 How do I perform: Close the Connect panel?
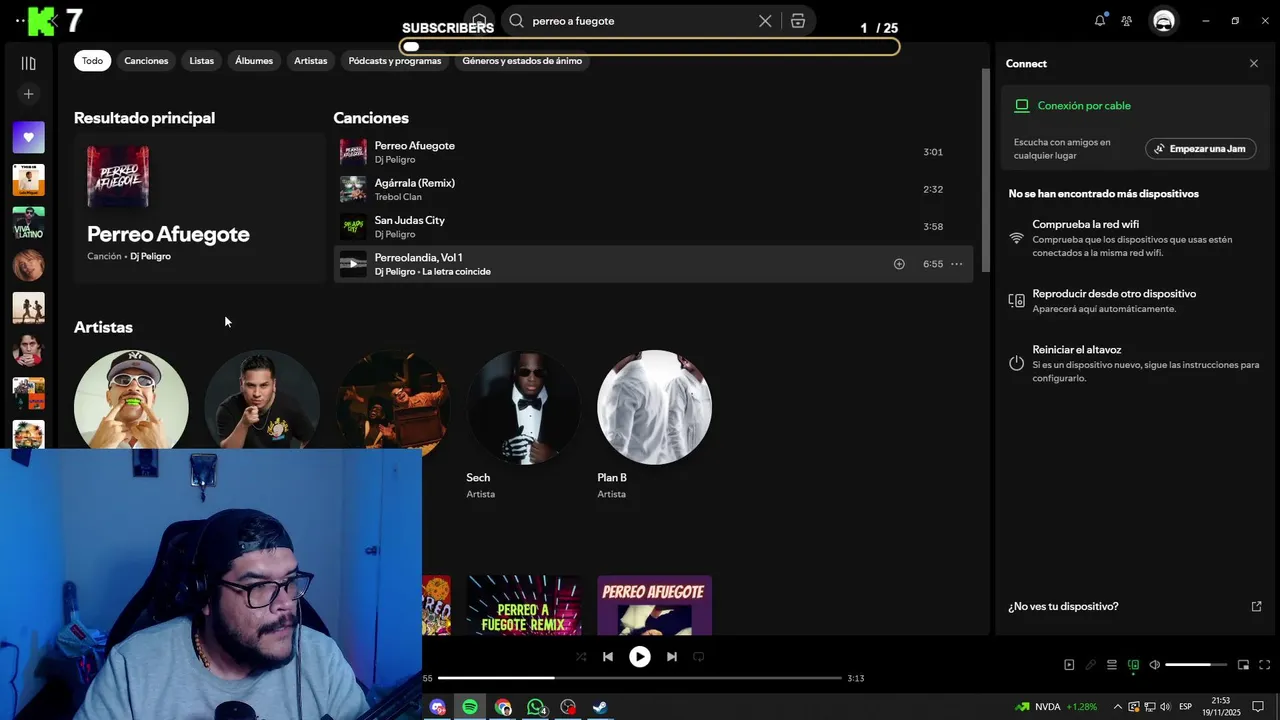1254,63
